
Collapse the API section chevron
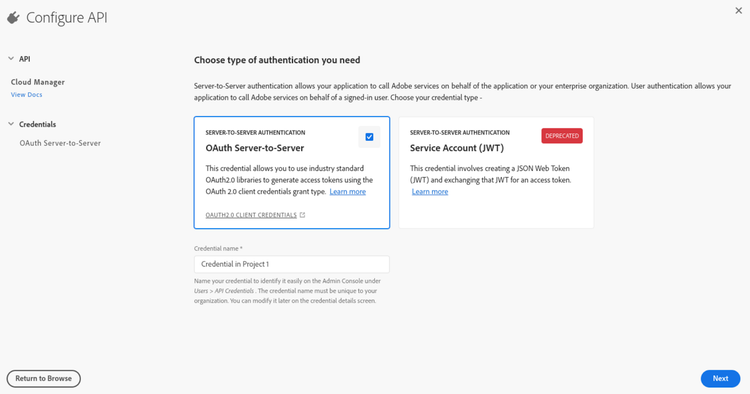(x=11, y=59)
